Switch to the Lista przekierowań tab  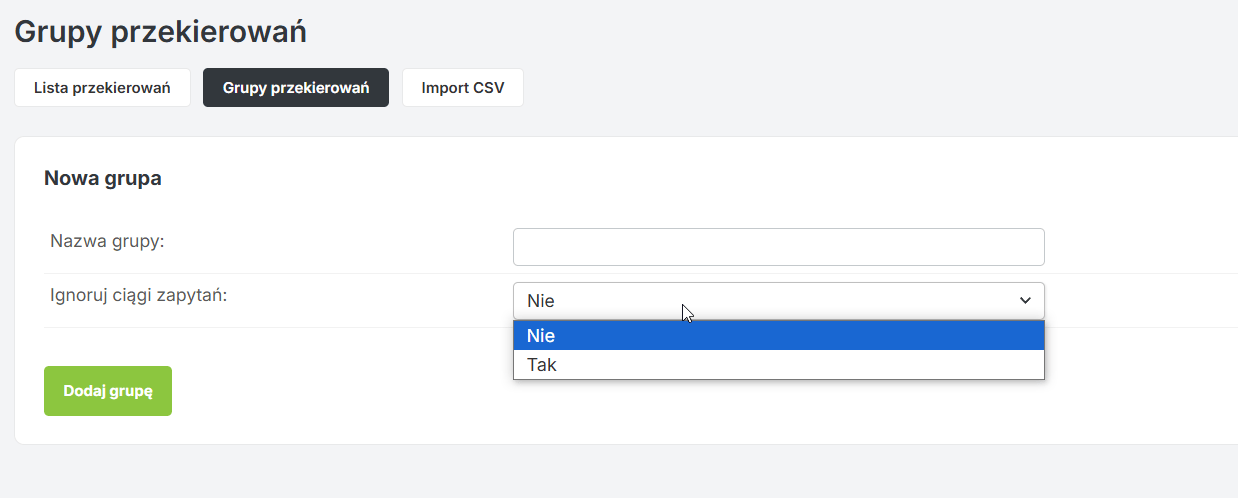[x=102, y=88]
